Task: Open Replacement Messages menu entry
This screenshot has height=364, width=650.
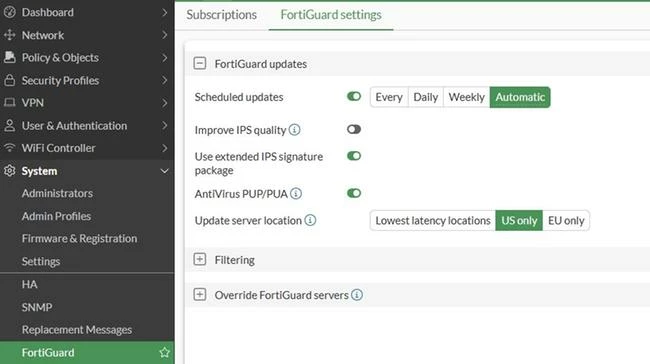Action: tap(77, 330)
